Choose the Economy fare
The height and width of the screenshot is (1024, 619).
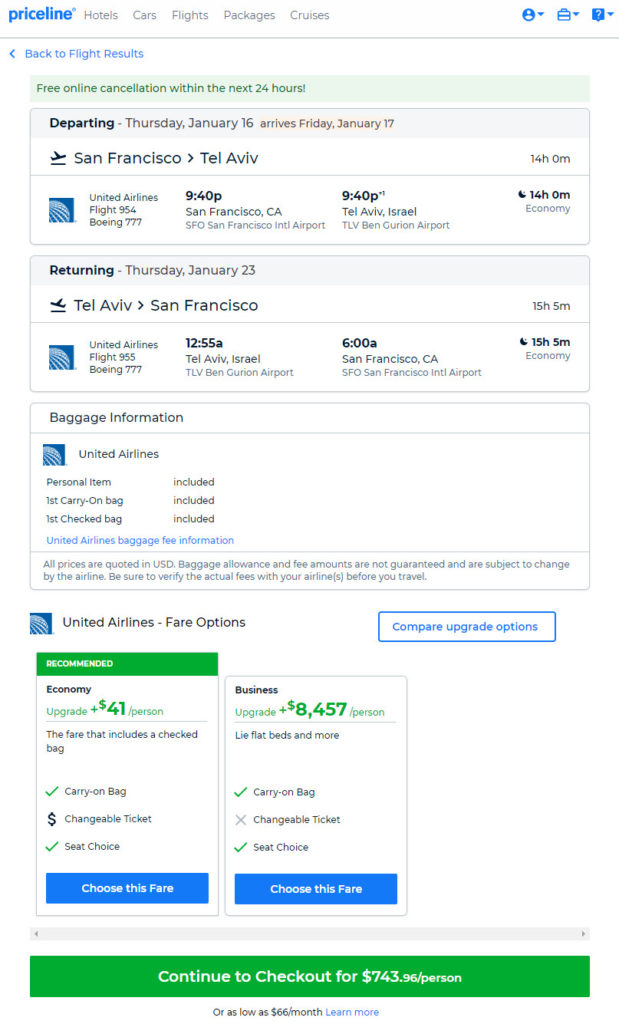click(x=127, y=888)
